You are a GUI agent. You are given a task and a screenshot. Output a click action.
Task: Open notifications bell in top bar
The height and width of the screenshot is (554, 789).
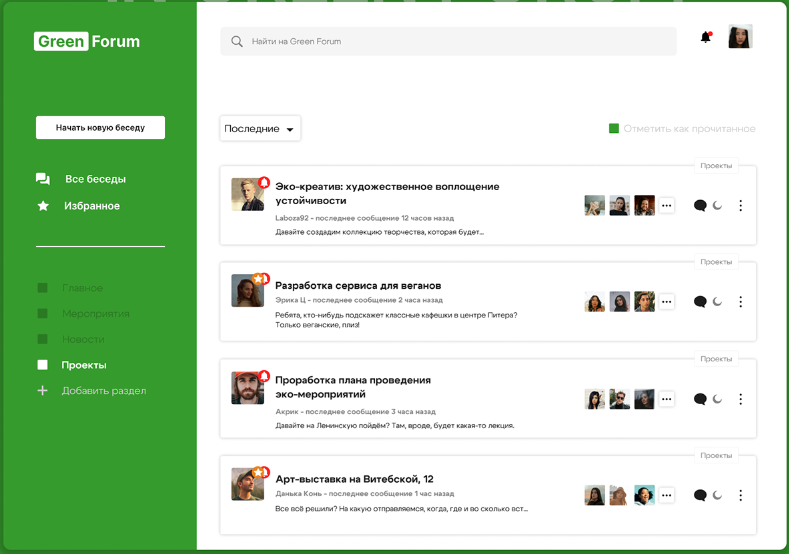click(x=706, y=38)
